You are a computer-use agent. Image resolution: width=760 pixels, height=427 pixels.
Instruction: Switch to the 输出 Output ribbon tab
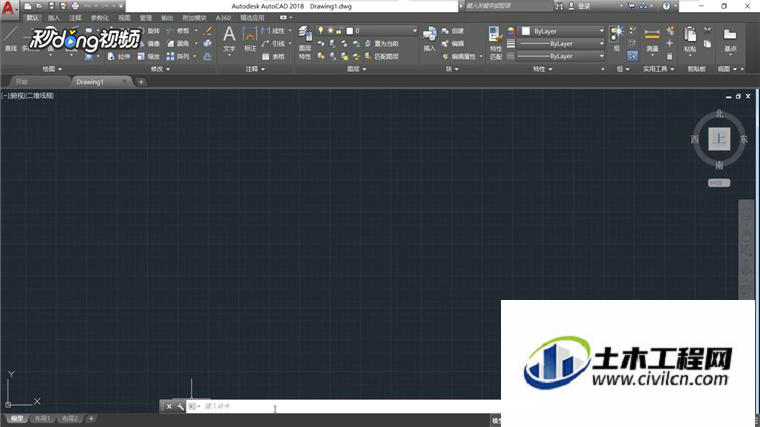coord(167,18)
